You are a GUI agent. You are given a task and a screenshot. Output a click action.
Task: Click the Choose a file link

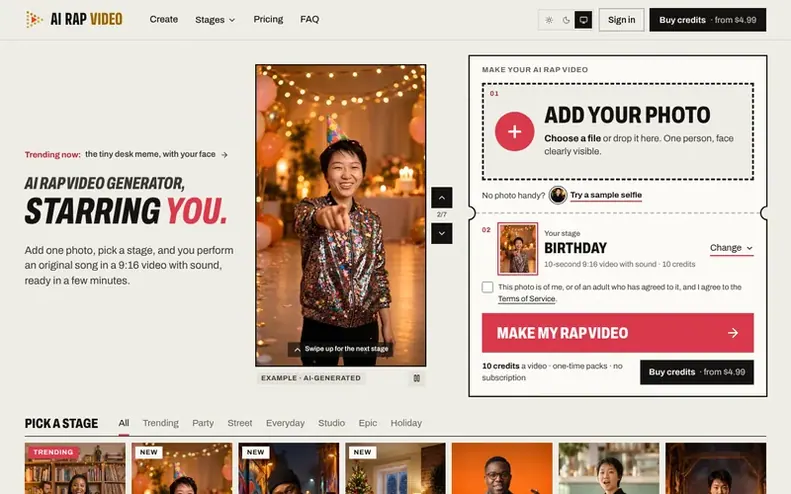point(572,138)
